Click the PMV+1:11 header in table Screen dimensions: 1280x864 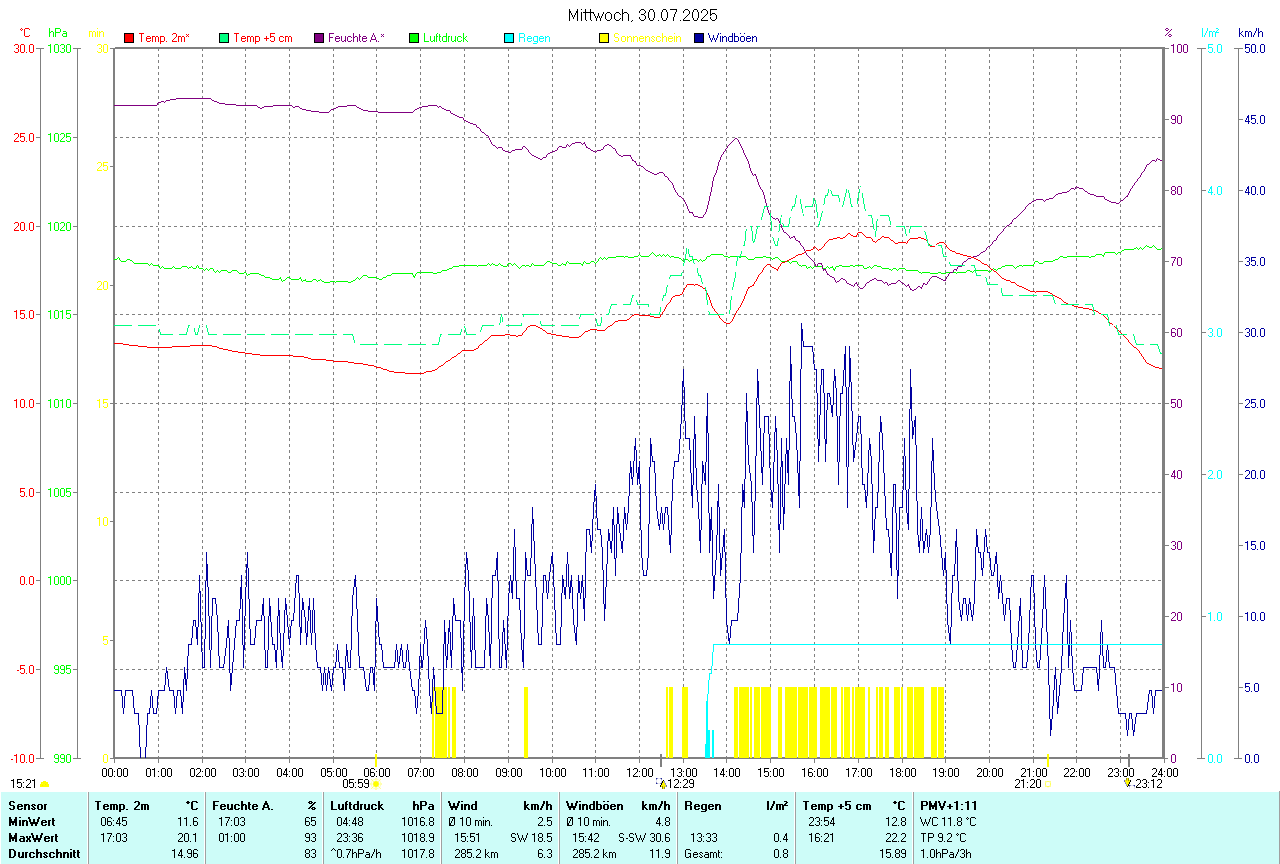click(x=949, y=805)
